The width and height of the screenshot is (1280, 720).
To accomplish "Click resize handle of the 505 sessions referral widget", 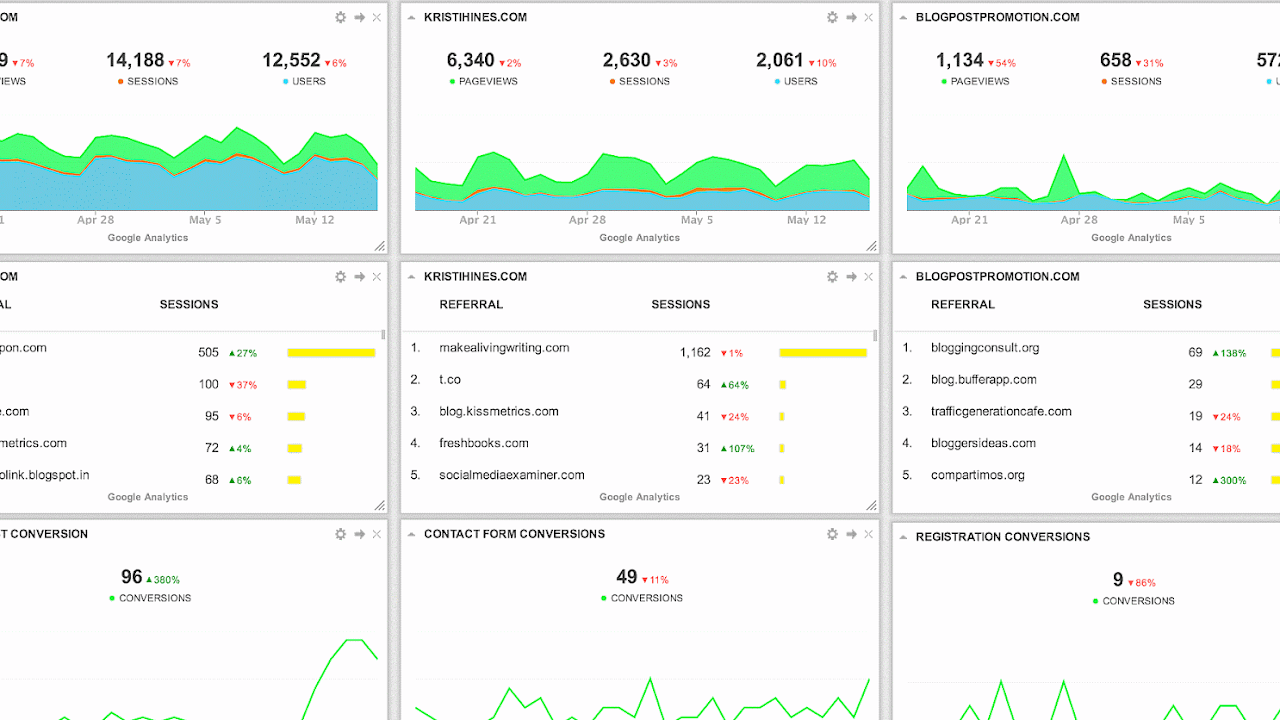I will (380, 506).
